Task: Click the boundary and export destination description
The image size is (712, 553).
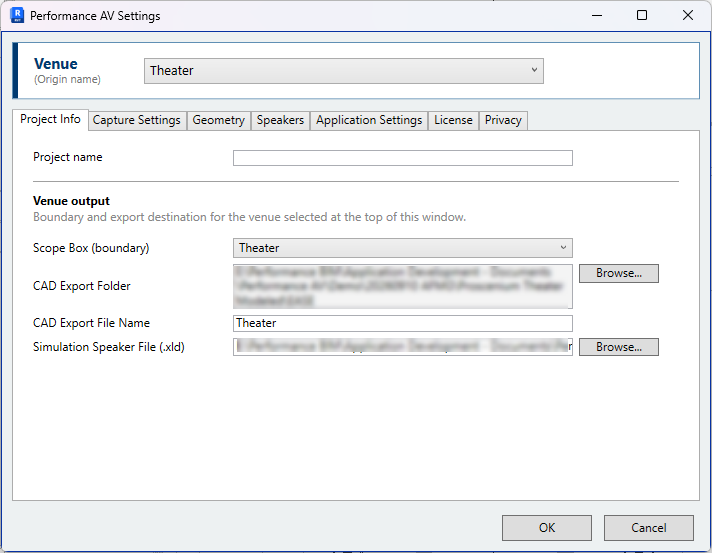Action: (249, 217)
